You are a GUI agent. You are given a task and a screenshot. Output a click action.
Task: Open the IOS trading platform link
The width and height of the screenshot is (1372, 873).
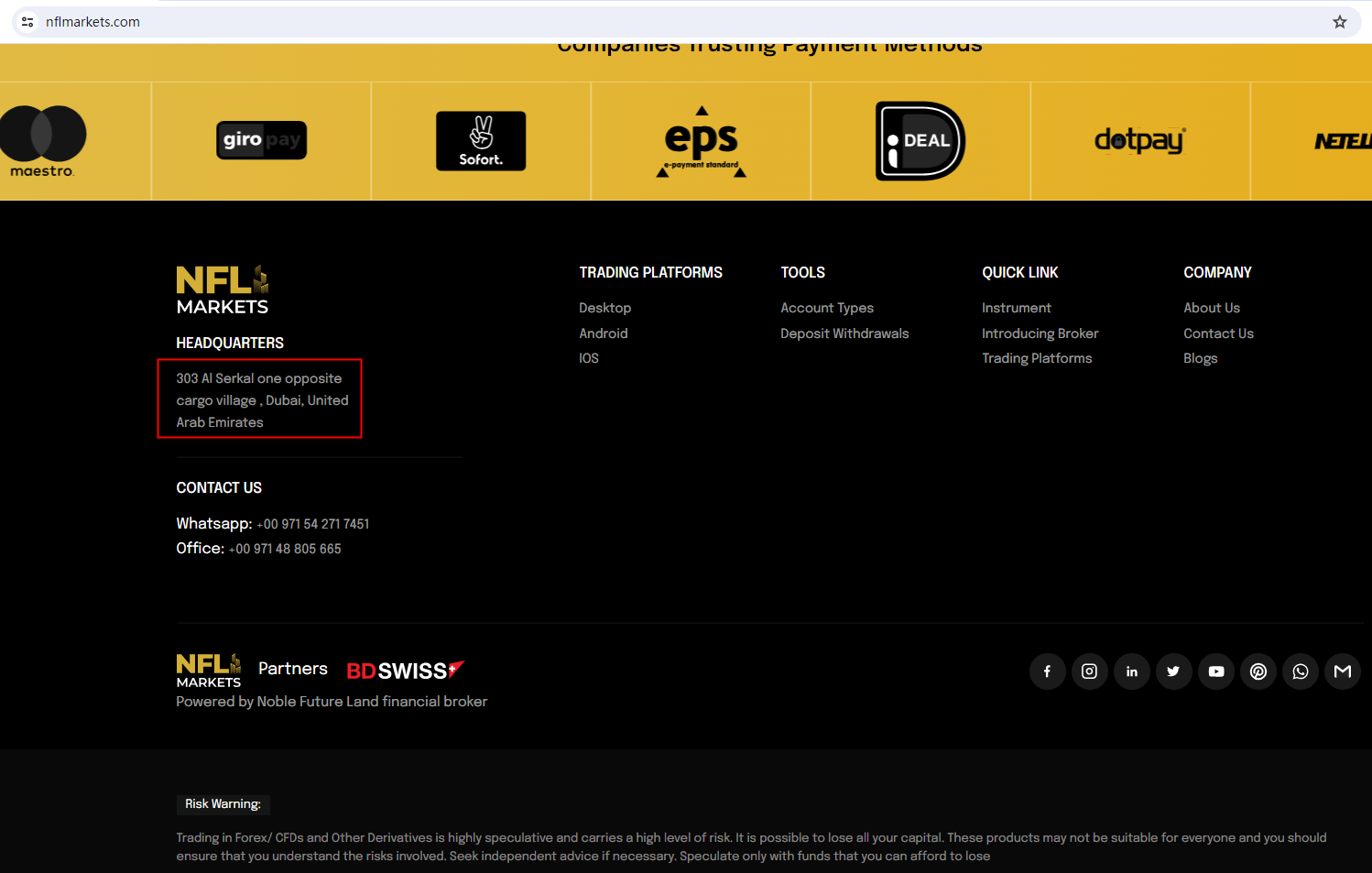(589, 358)
